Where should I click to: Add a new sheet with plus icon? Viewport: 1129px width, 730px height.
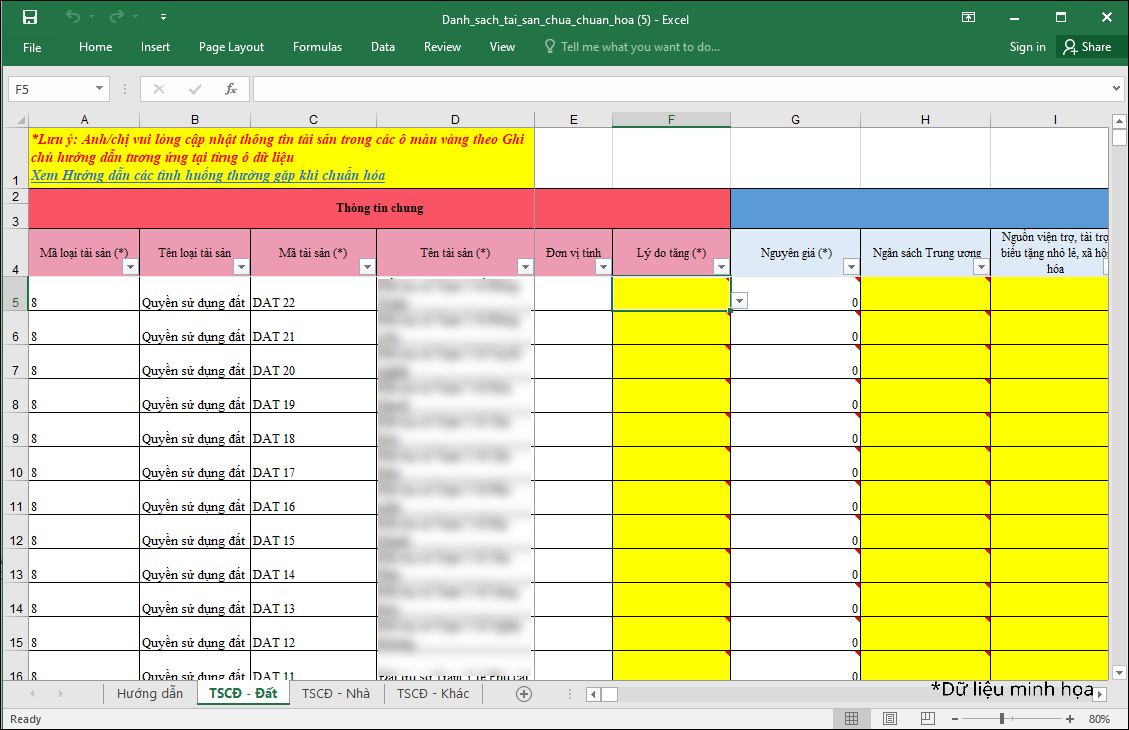pyautogui.click(x=524, y=694)
